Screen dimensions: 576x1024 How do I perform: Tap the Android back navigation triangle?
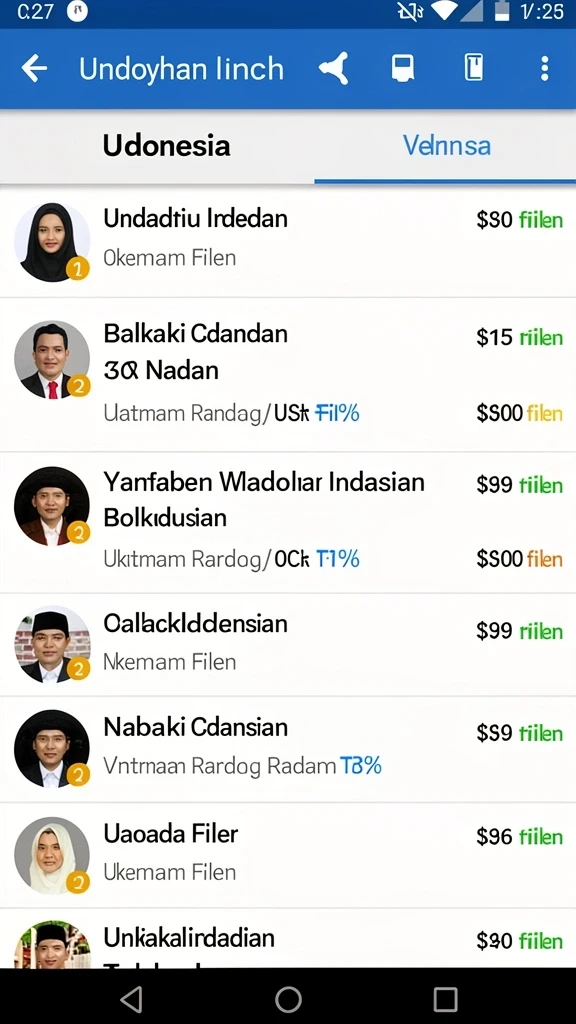131,999
